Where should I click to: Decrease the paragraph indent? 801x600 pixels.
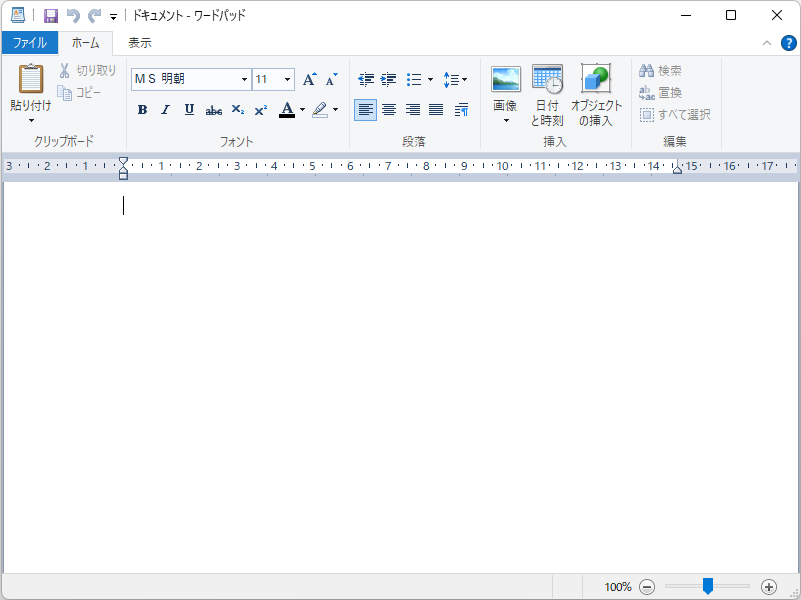[x=366, y=79]
